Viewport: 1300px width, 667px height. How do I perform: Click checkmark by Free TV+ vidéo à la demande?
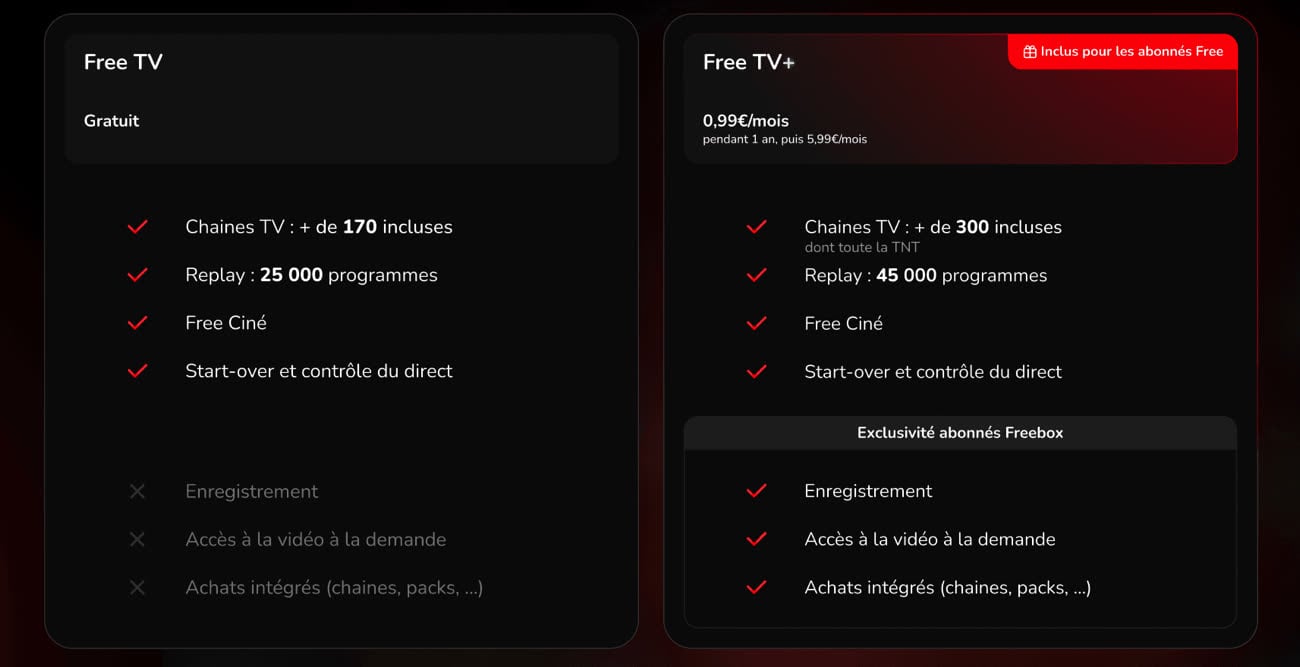(757, 539)
